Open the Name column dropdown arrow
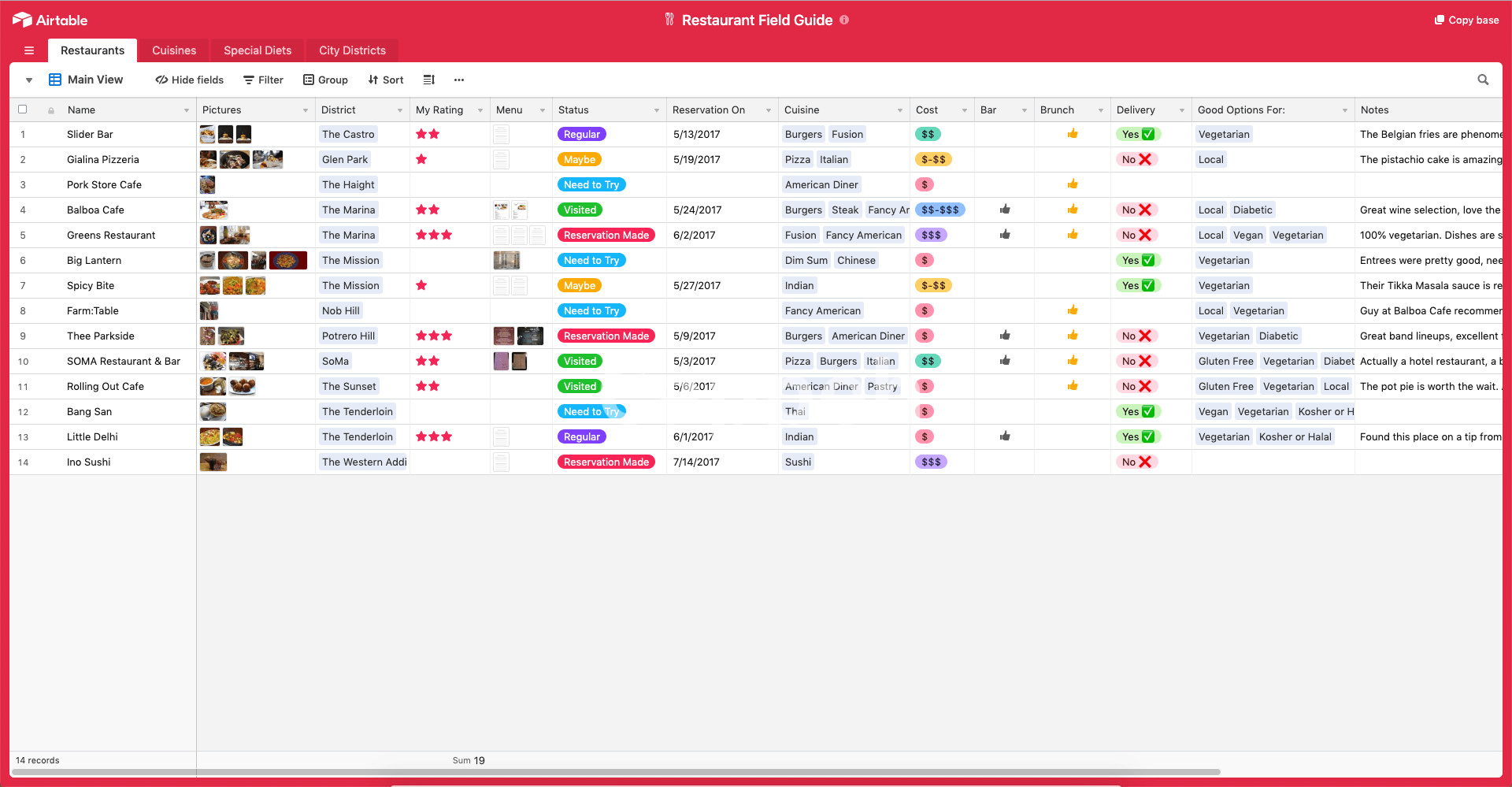 pos(187,110)
